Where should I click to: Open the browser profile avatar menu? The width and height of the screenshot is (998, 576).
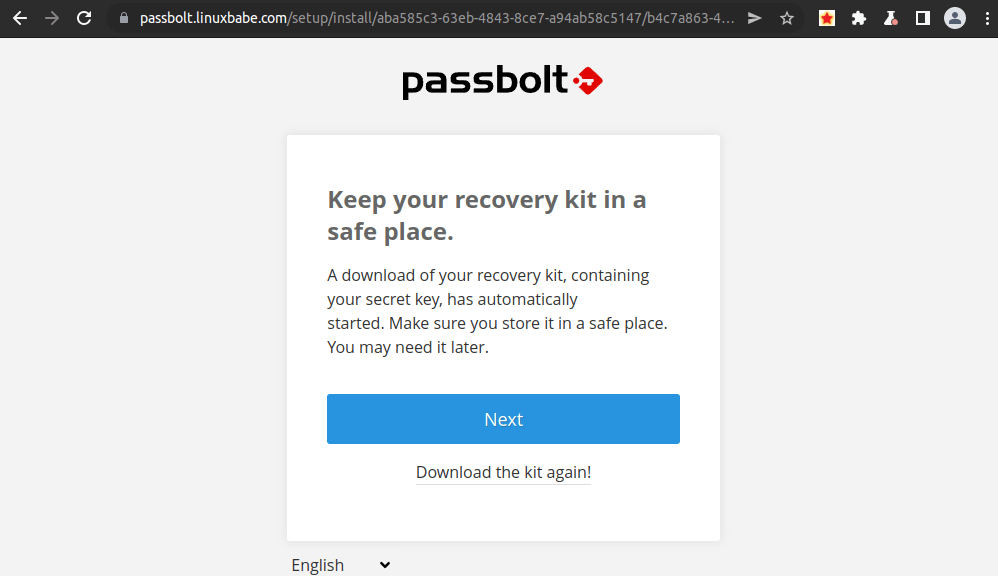coord(955,18)
